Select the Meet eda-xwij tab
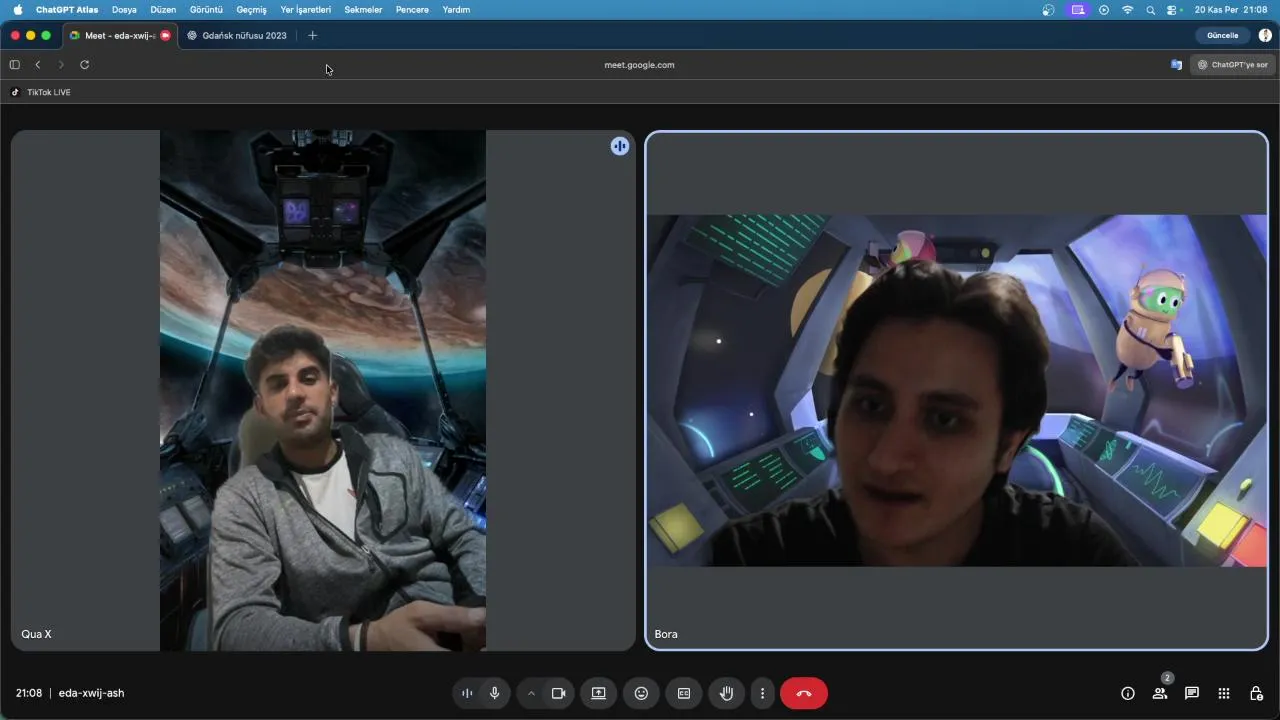Viewport: 1280px width, 720px height. point(119,35)
